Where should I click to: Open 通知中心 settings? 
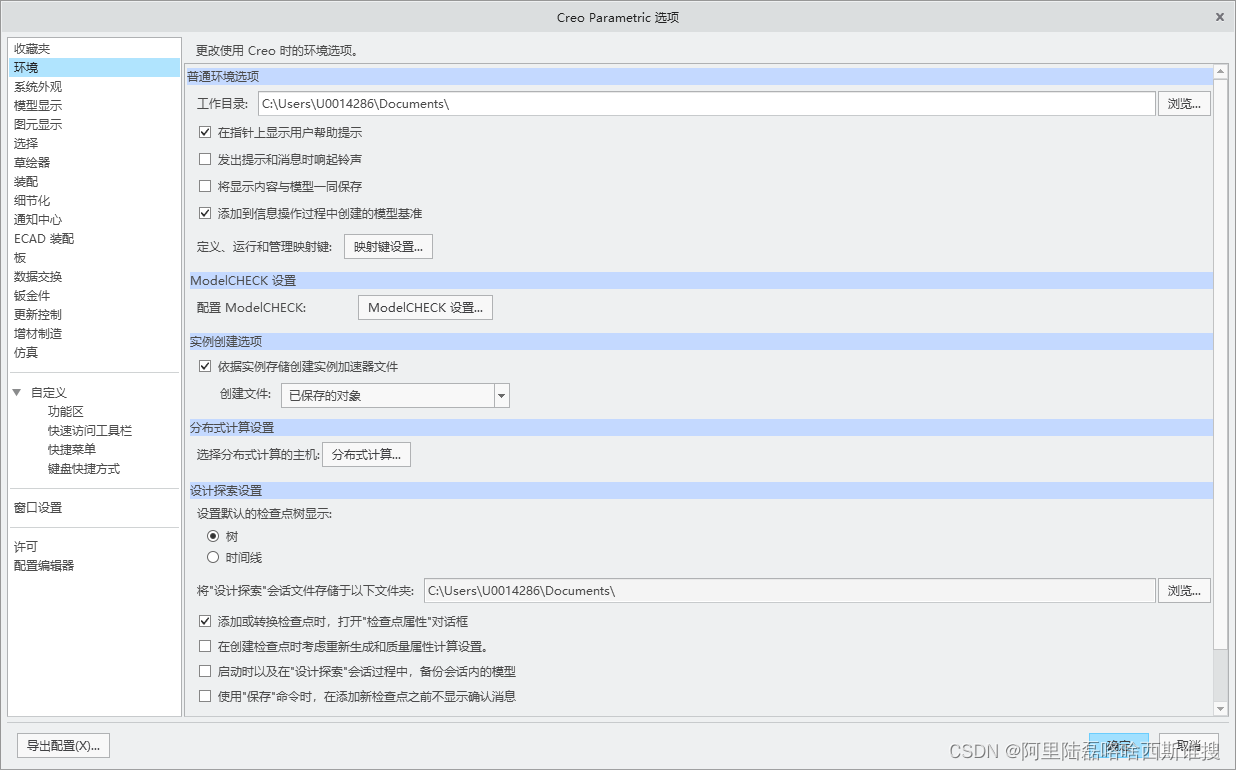click(38, 220)
